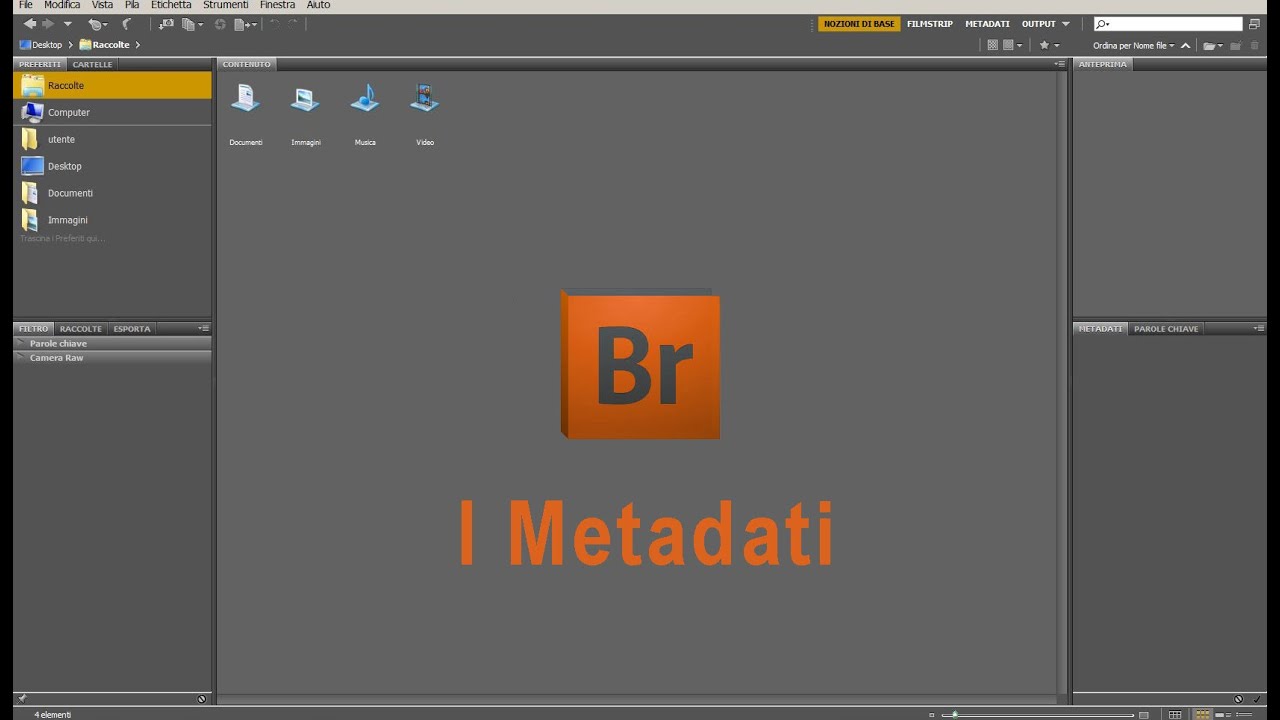Click the delete trash icon
This screenshot has height=720, width=1280.
point(1254,45)
